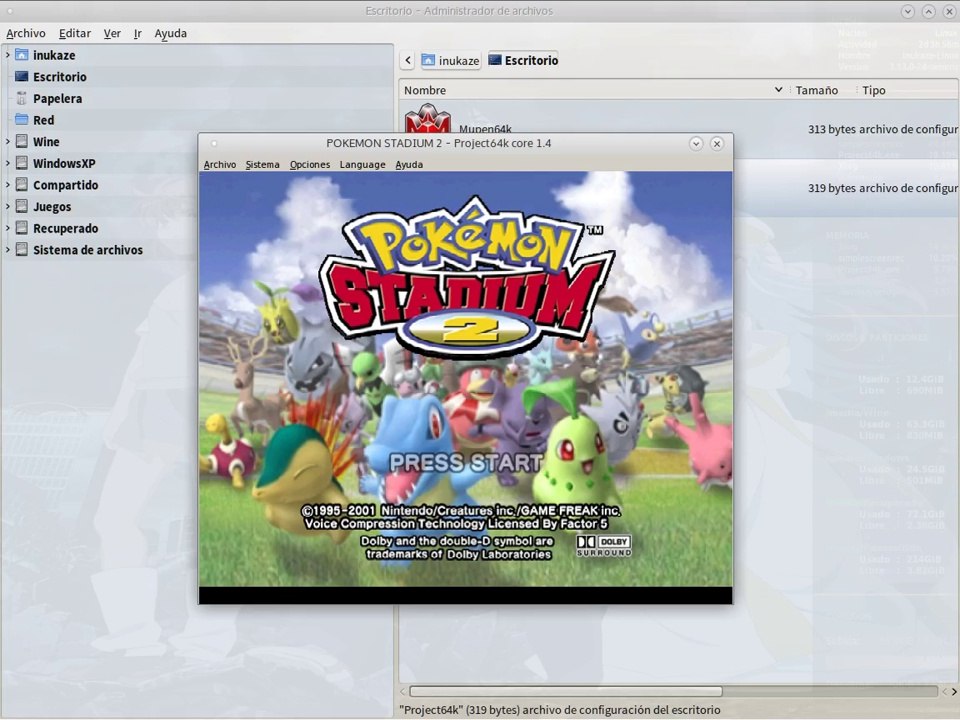Click the inukaze path bar button
The image size is (960, 720).
pos(450,61)
